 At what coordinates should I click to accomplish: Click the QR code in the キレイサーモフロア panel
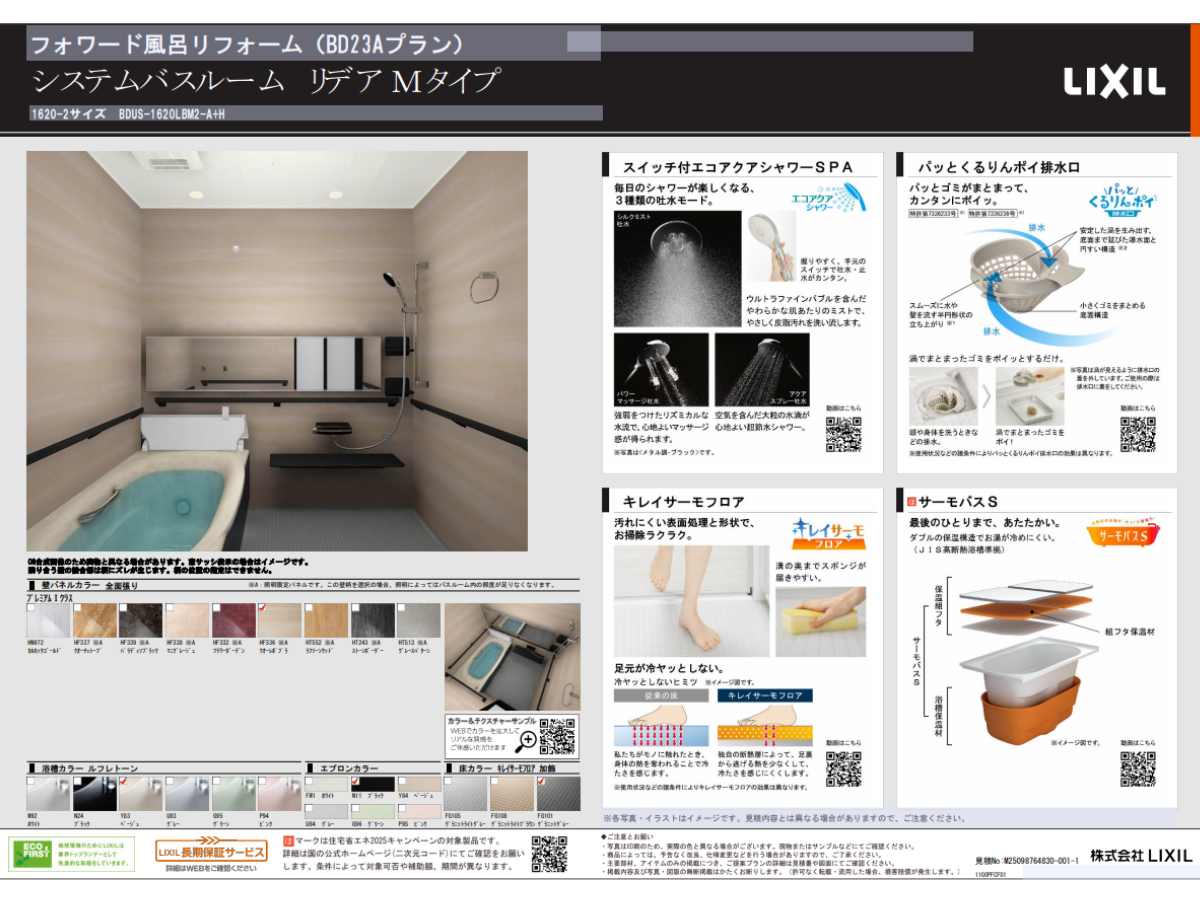(843, 769)
